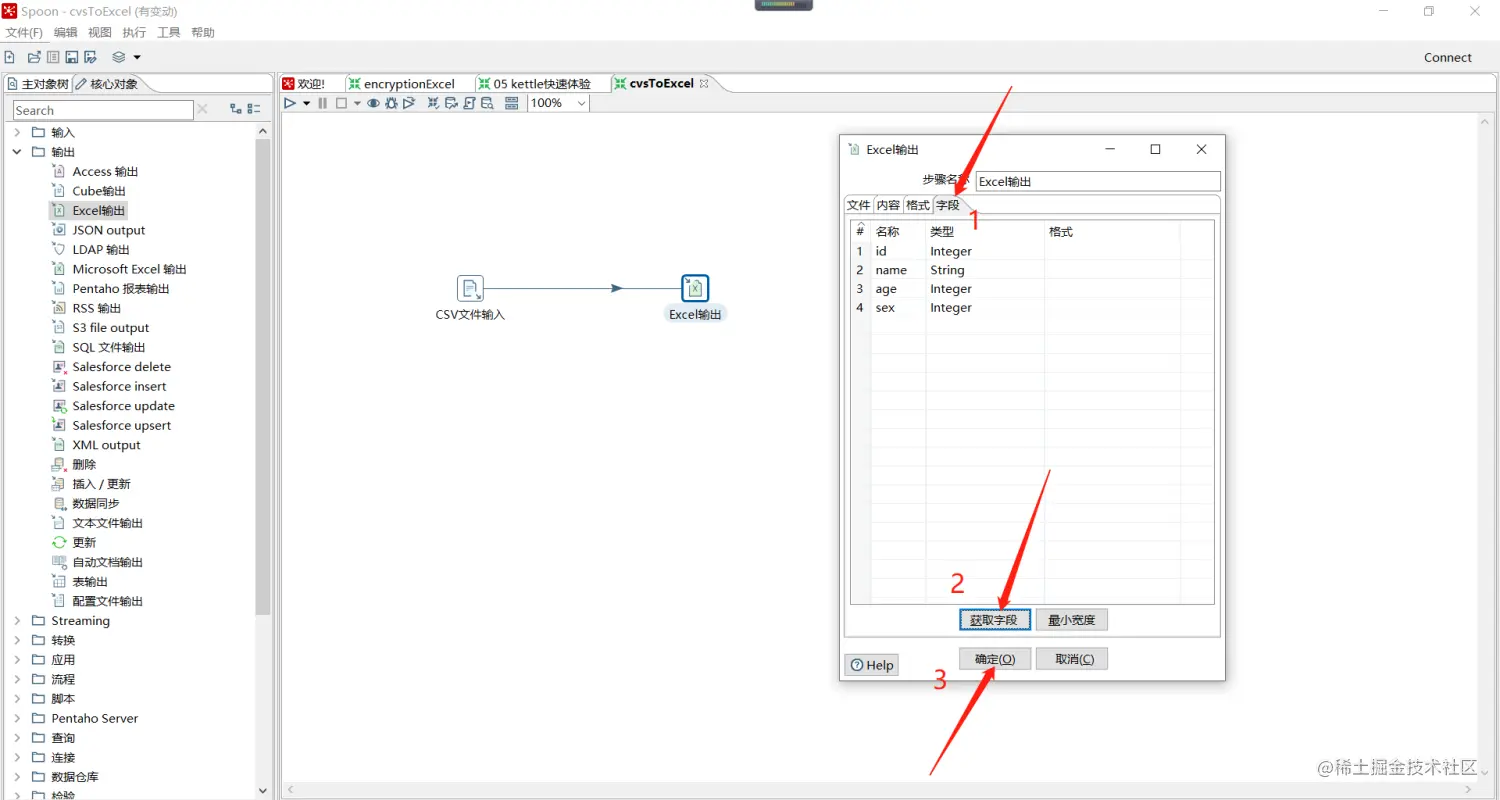Close the cvsToExcel tab with its X
1500x800 pixels.
pos(704,84)
